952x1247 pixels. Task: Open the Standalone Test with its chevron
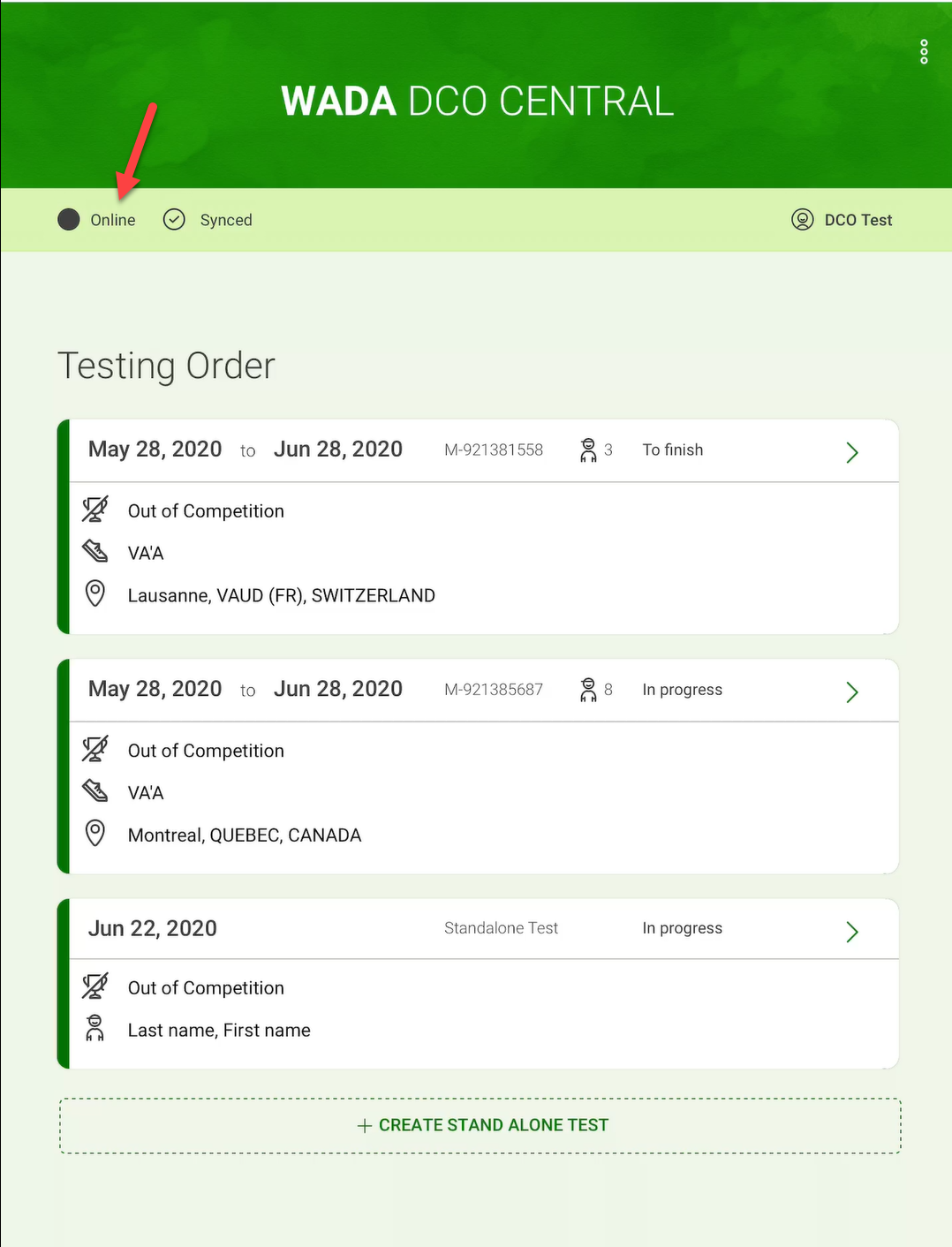[x=852, y=932]
